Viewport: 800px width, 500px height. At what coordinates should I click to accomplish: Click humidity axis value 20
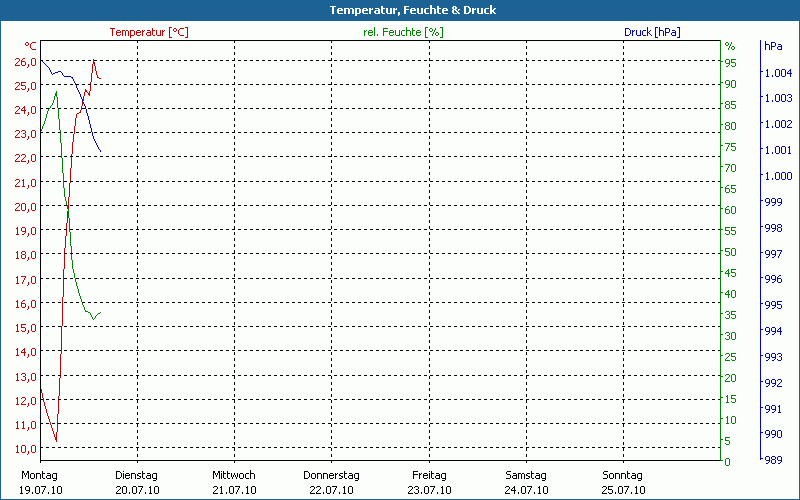coord(731,378)
